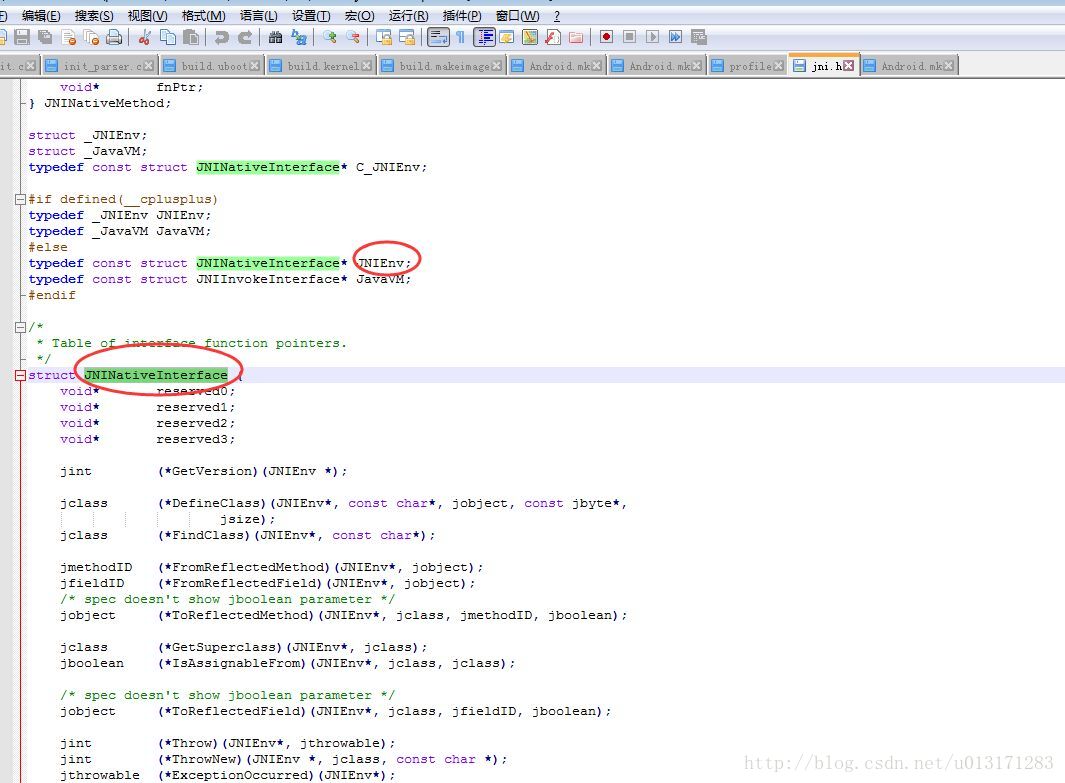Viewport: 1065px width, 783px height.
Task: Open the 编辑(E) menu
Action: 41,16
